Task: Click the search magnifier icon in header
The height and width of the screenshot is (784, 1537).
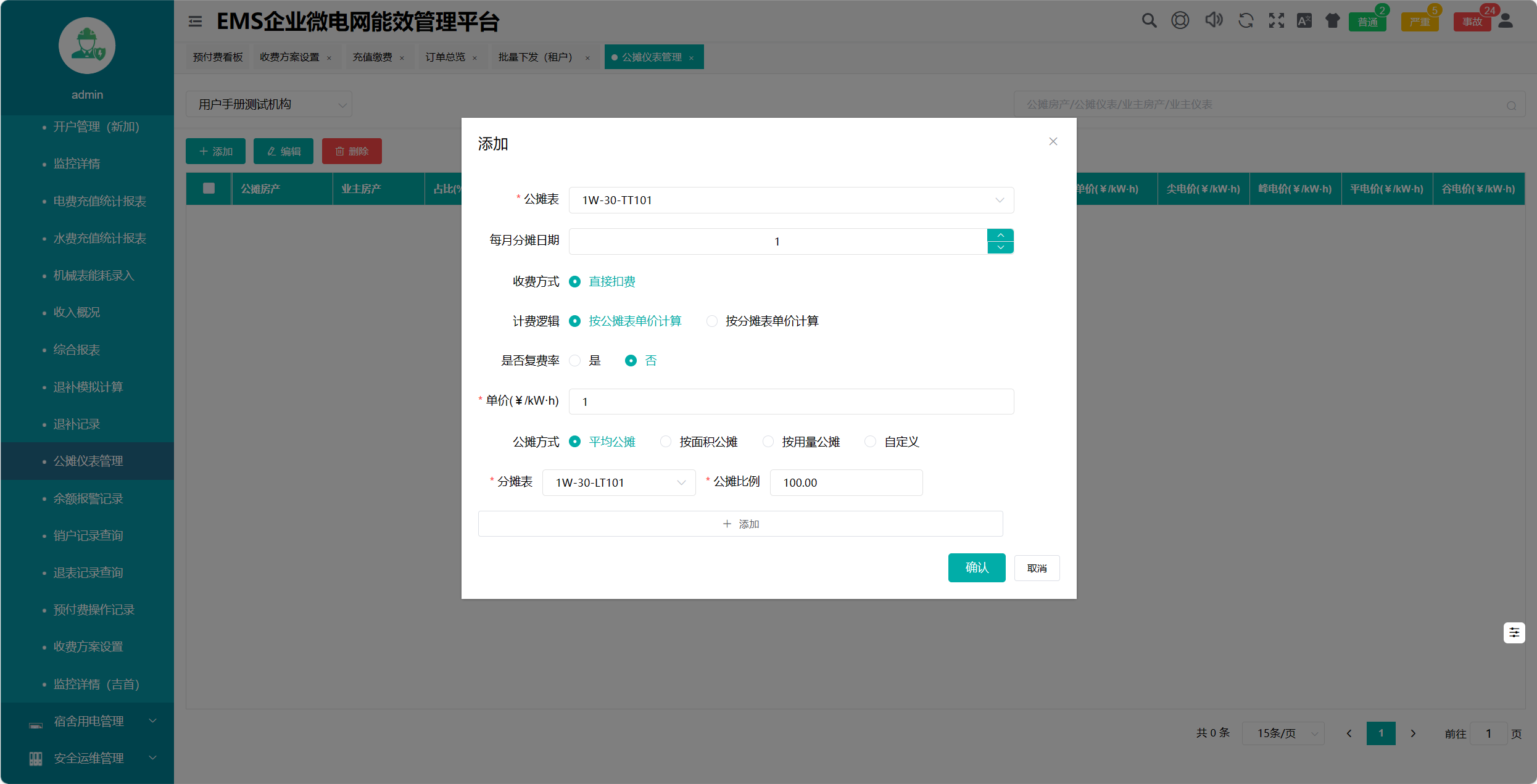Action: pos(1148,20)
